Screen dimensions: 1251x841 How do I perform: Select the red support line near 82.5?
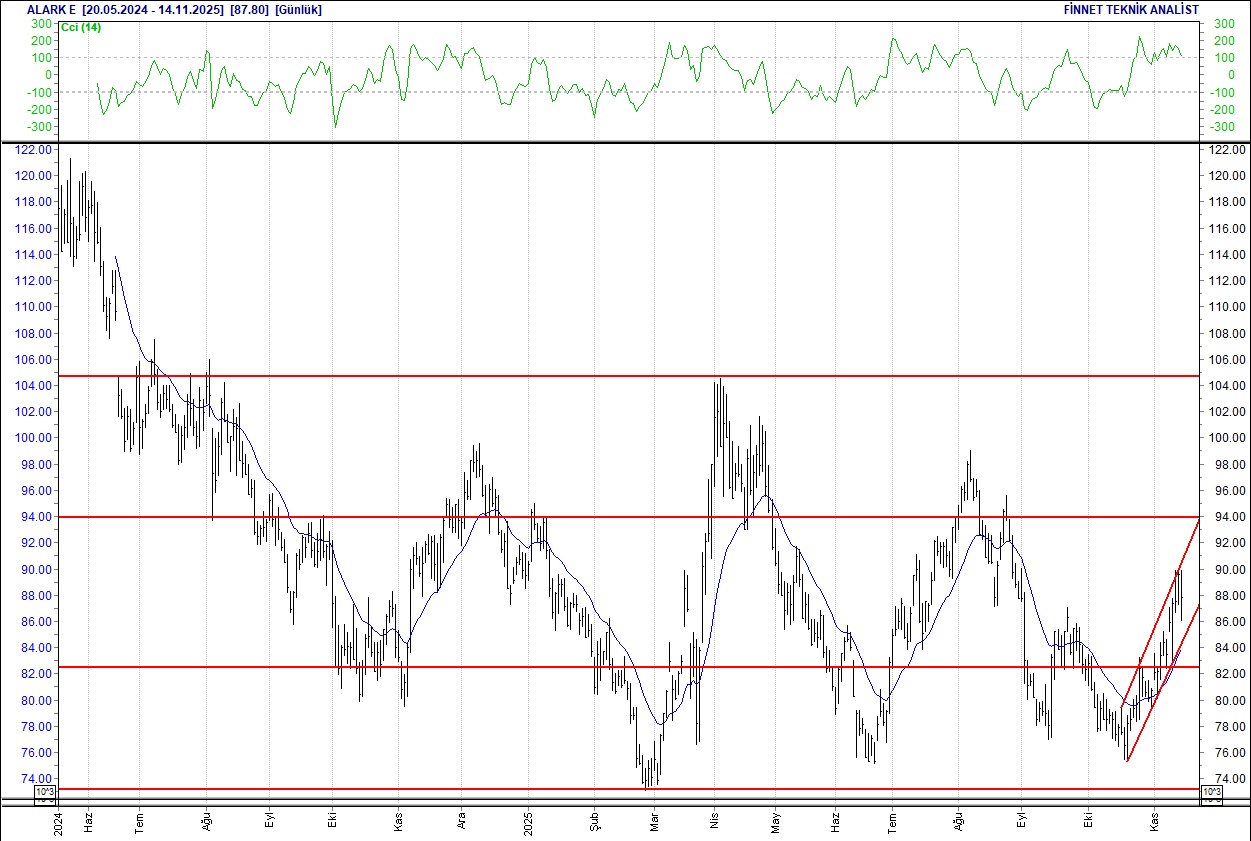[600, 667]
